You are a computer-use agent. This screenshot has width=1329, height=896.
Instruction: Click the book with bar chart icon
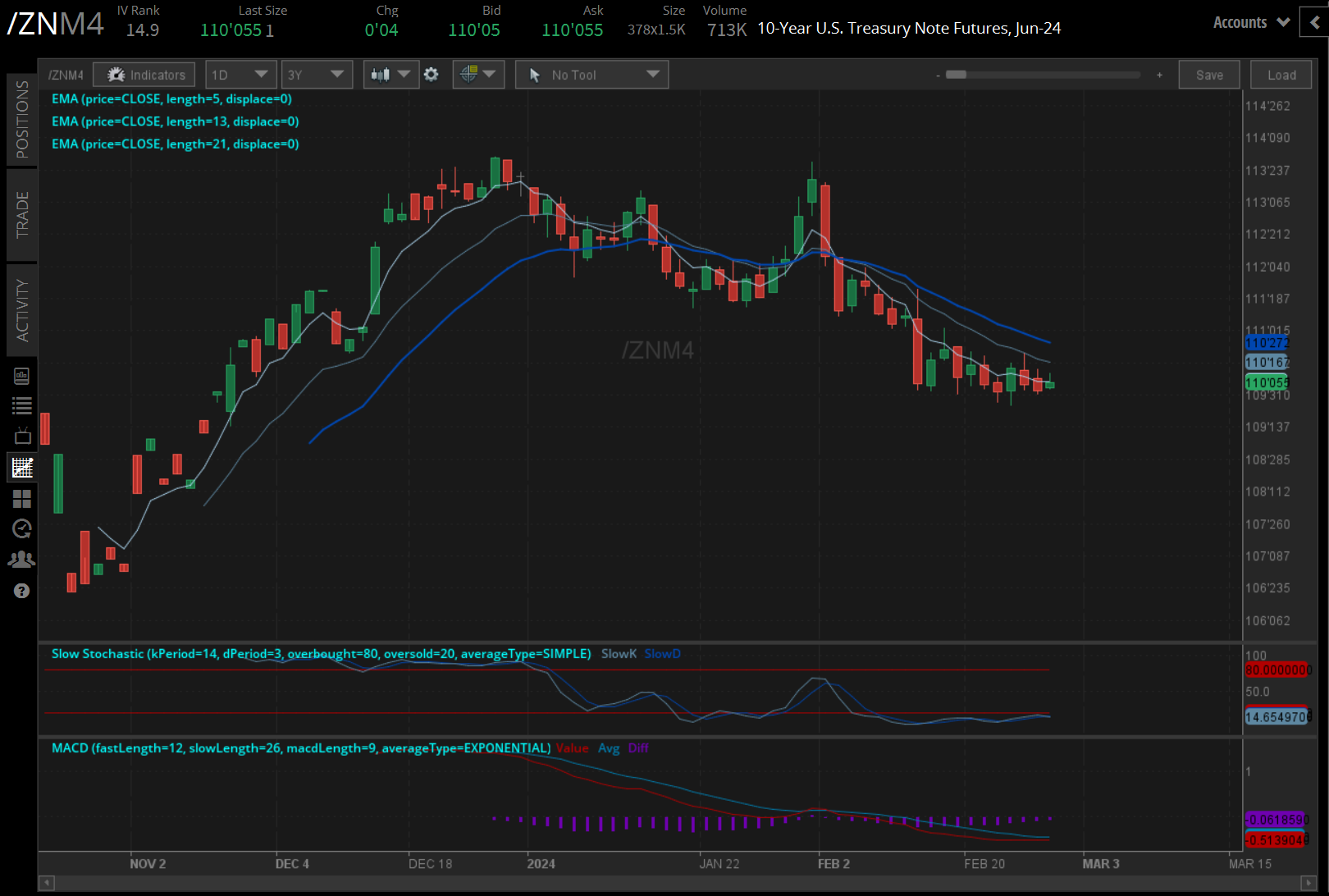pos(22,376)
